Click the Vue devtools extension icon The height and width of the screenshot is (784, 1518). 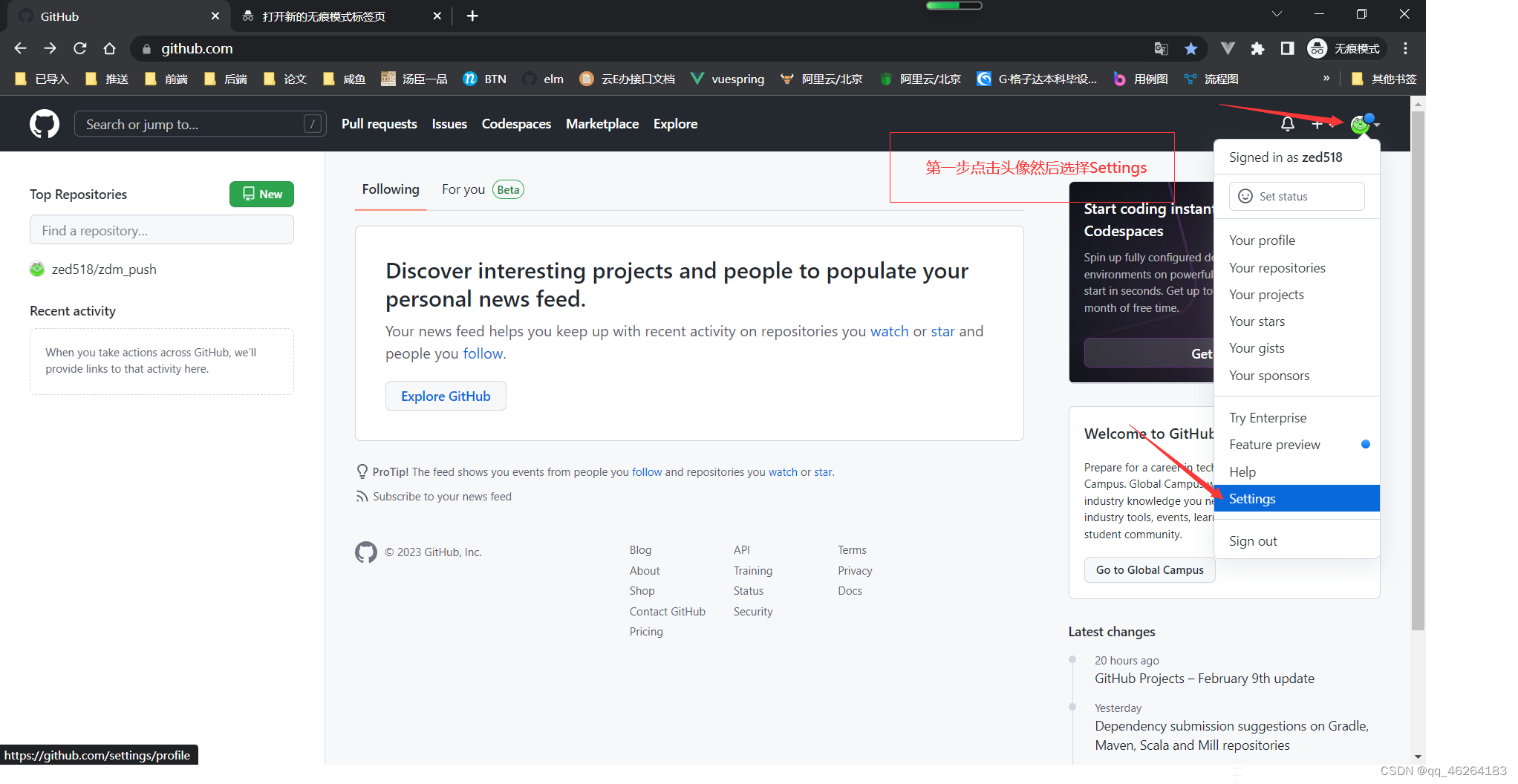[1228, 48]
